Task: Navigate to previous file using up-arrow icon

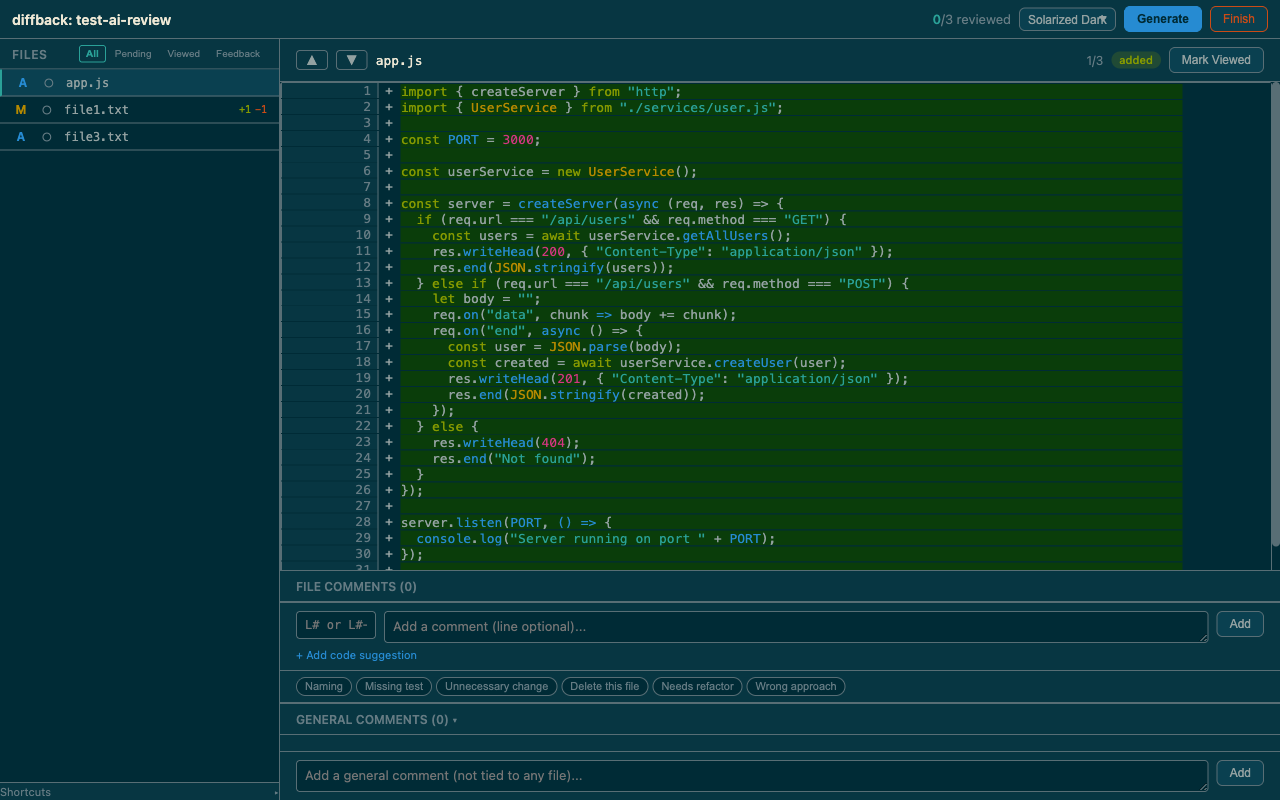Action: pos(311,60)
